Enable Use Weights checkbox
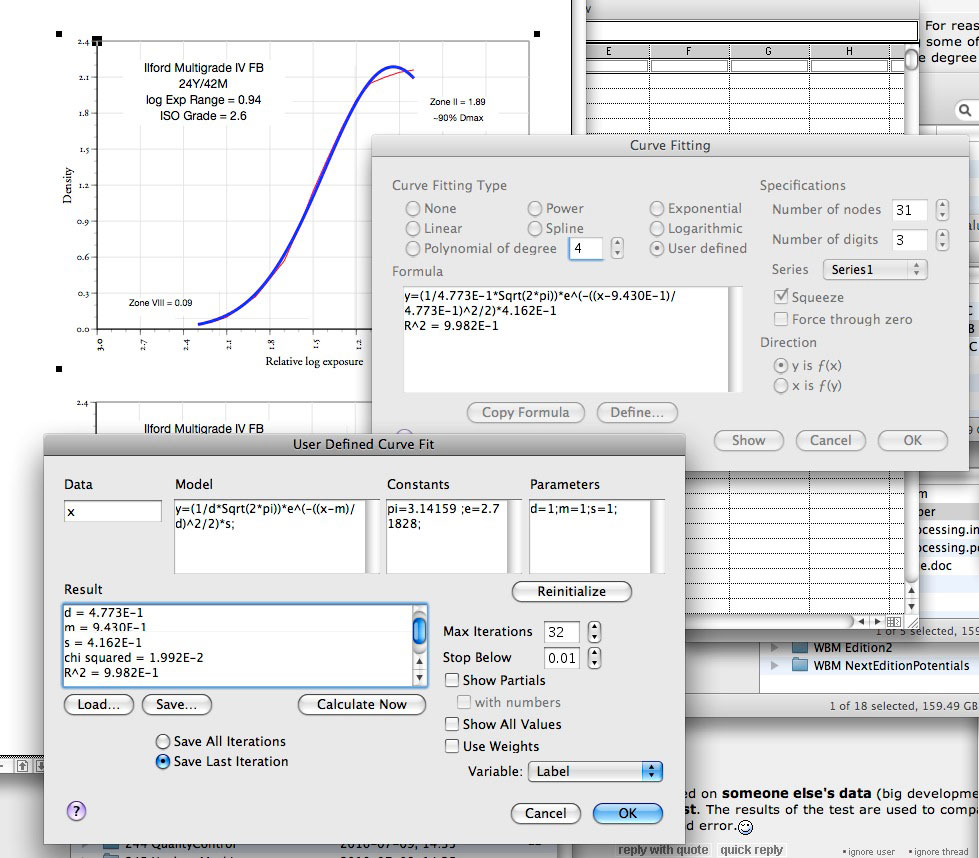979x858 pixels. pyautogui.click(x=452, y=746)
